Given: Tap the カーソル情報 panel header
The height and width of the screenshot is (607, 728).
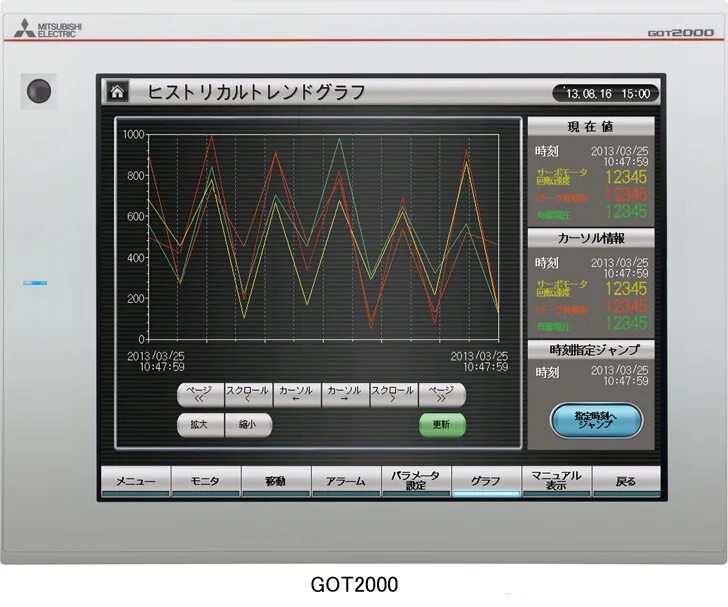Looking at the screenshot, I should coord(591,238).
